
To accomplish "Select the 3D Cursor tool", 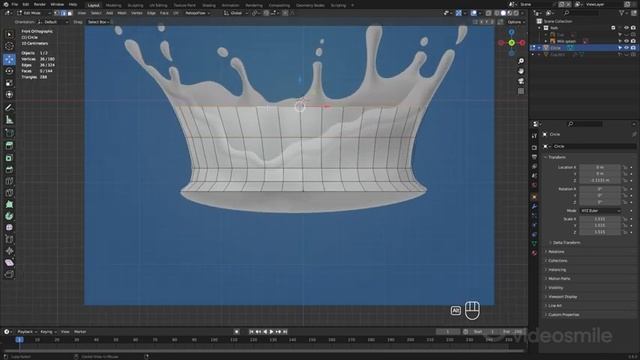I will (x=9, y=46).
